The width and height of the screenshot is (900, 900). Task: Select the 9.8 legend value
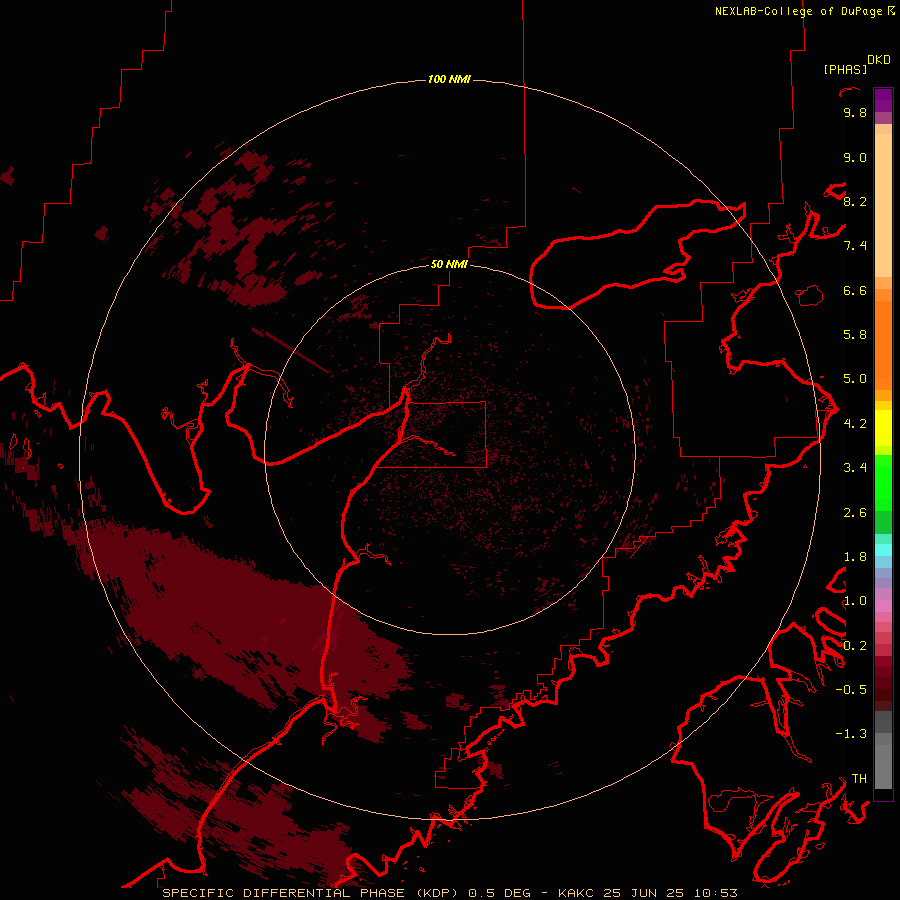click(855, 112)
